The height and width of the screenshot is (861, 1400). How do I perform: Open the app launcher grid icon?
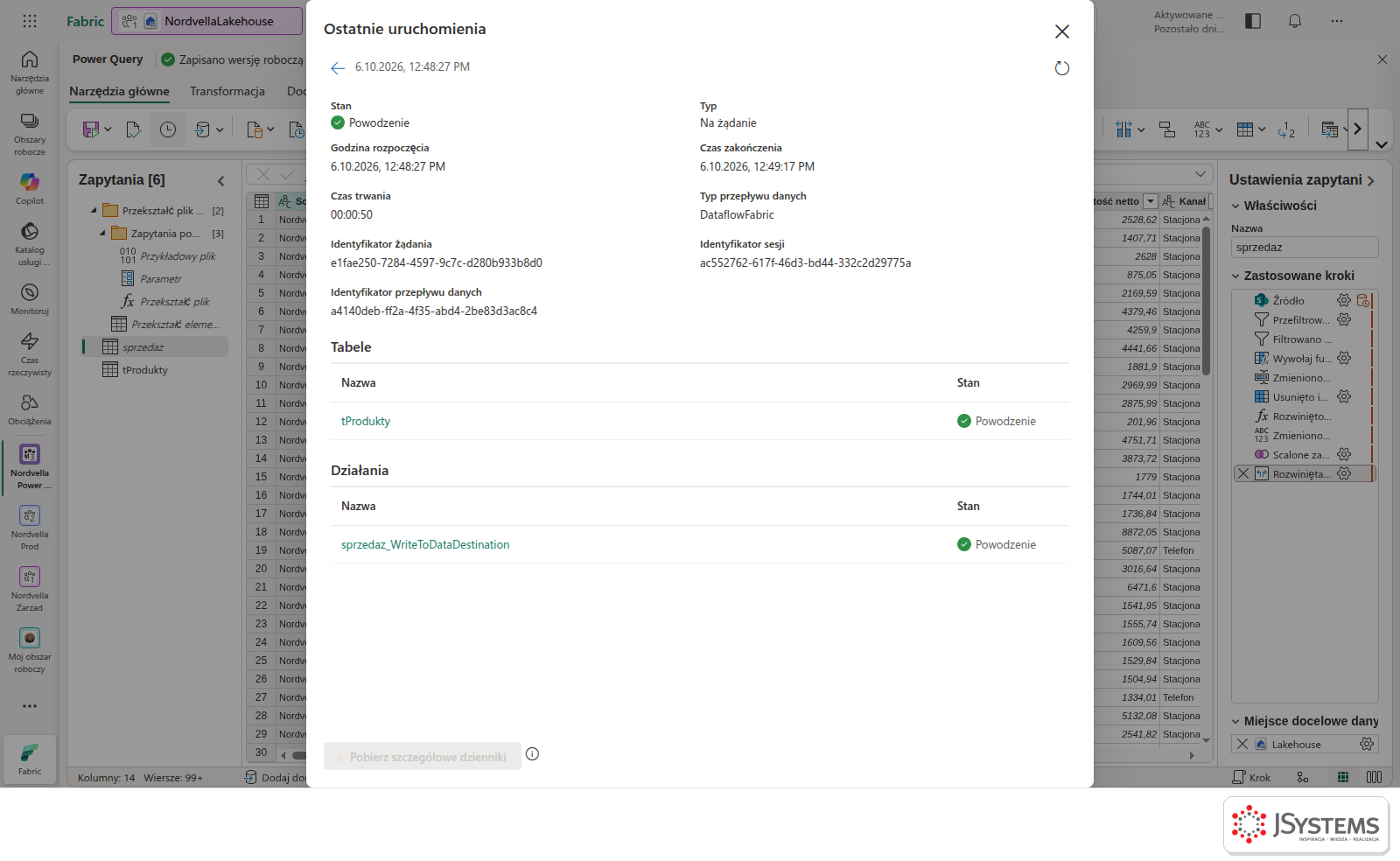click(30, 21)
